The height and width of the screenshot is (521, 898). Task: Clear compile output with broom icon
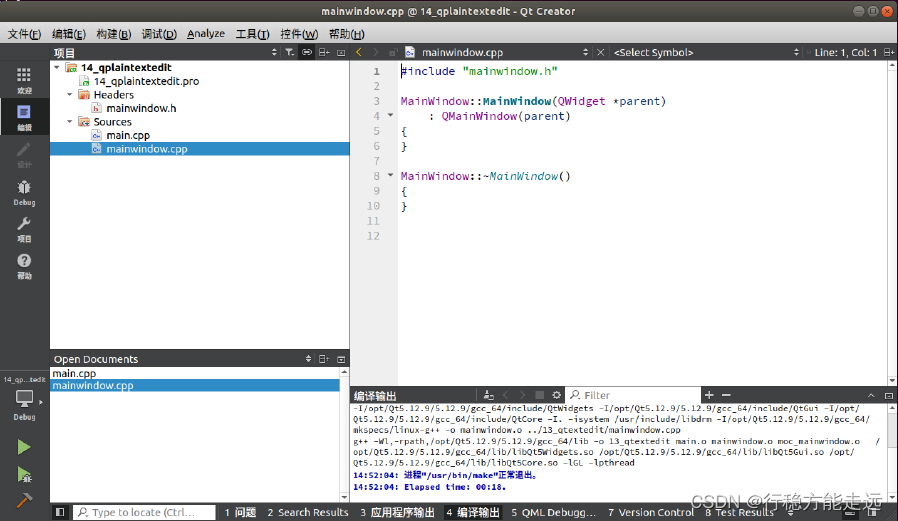(488, 395)
